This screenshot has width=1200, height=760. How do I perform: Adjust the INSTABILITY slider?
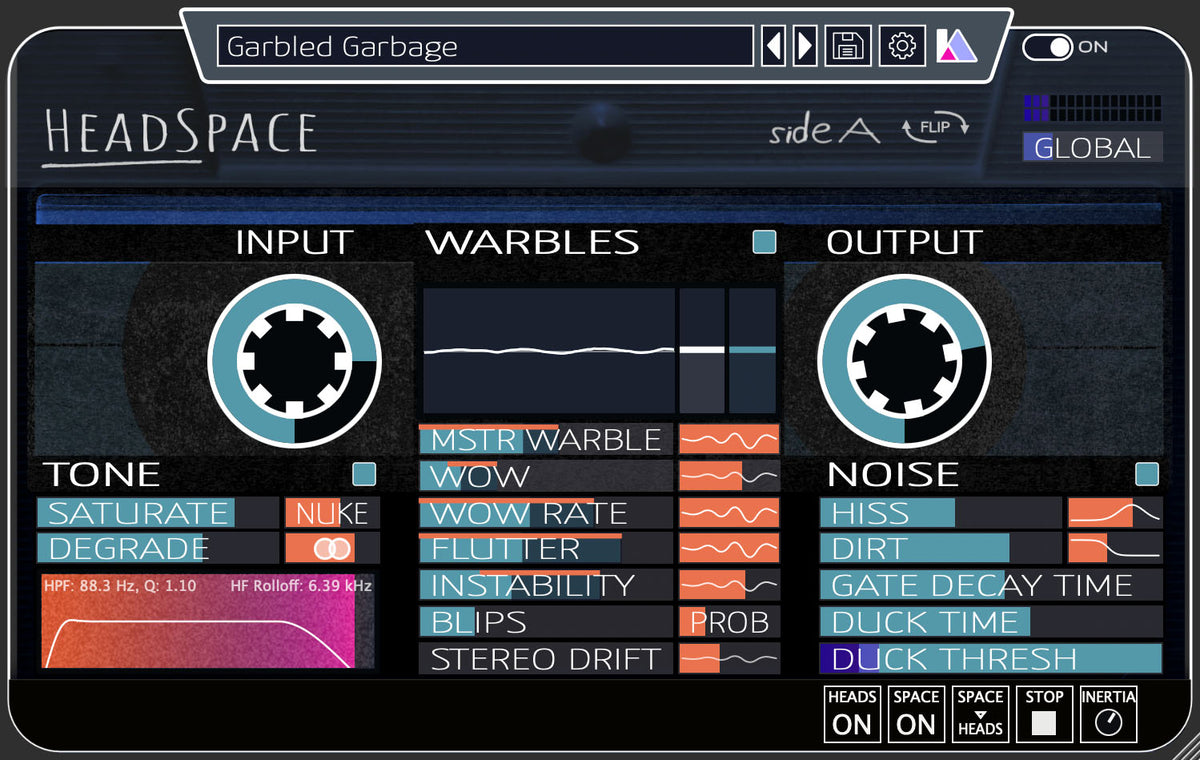coord(546,585)
